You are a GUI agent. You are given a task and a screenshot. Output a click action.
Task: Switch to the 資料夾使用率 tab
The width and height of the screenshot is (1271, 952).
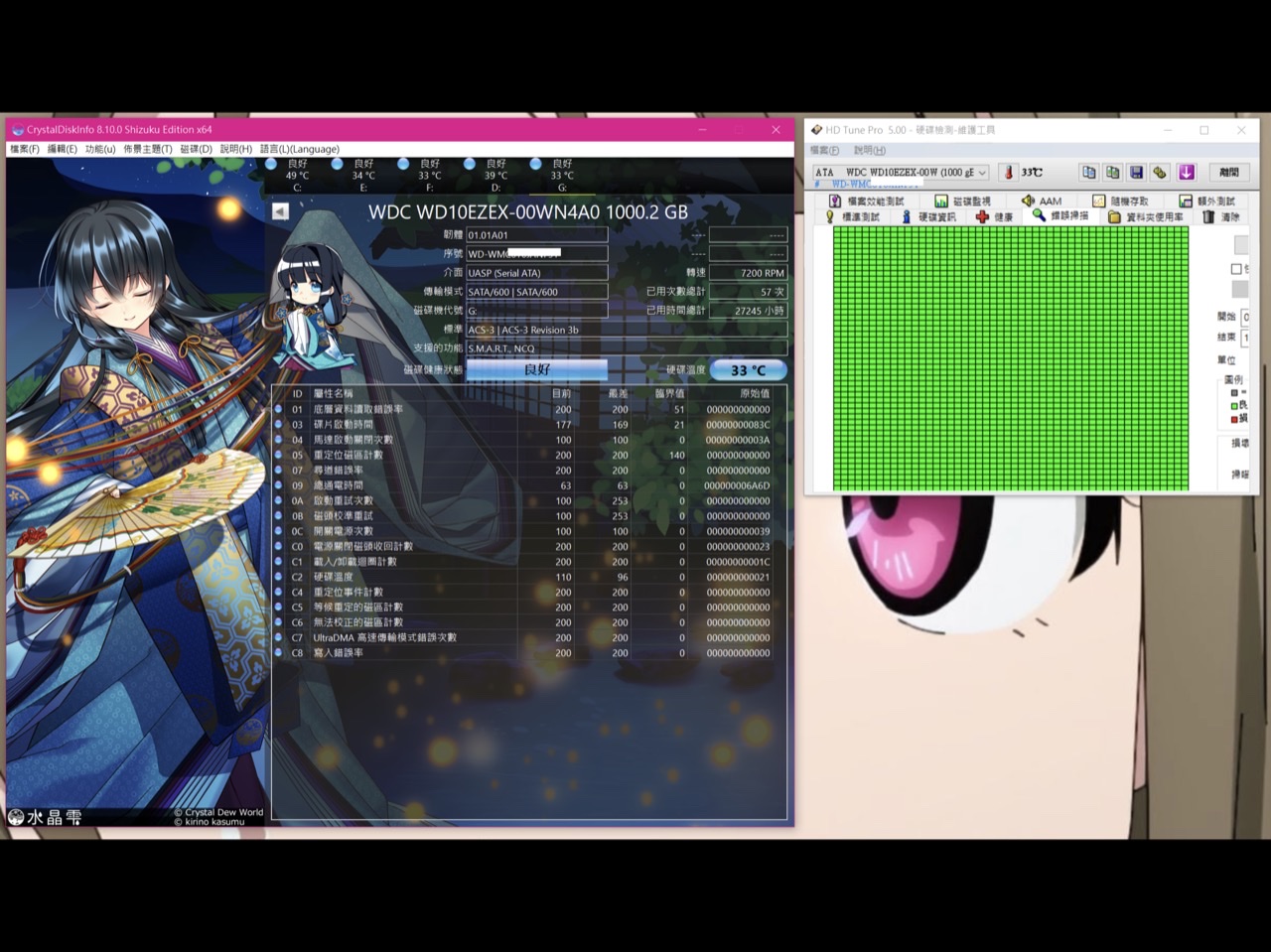pyautogui.click(x=1146, y=216)
